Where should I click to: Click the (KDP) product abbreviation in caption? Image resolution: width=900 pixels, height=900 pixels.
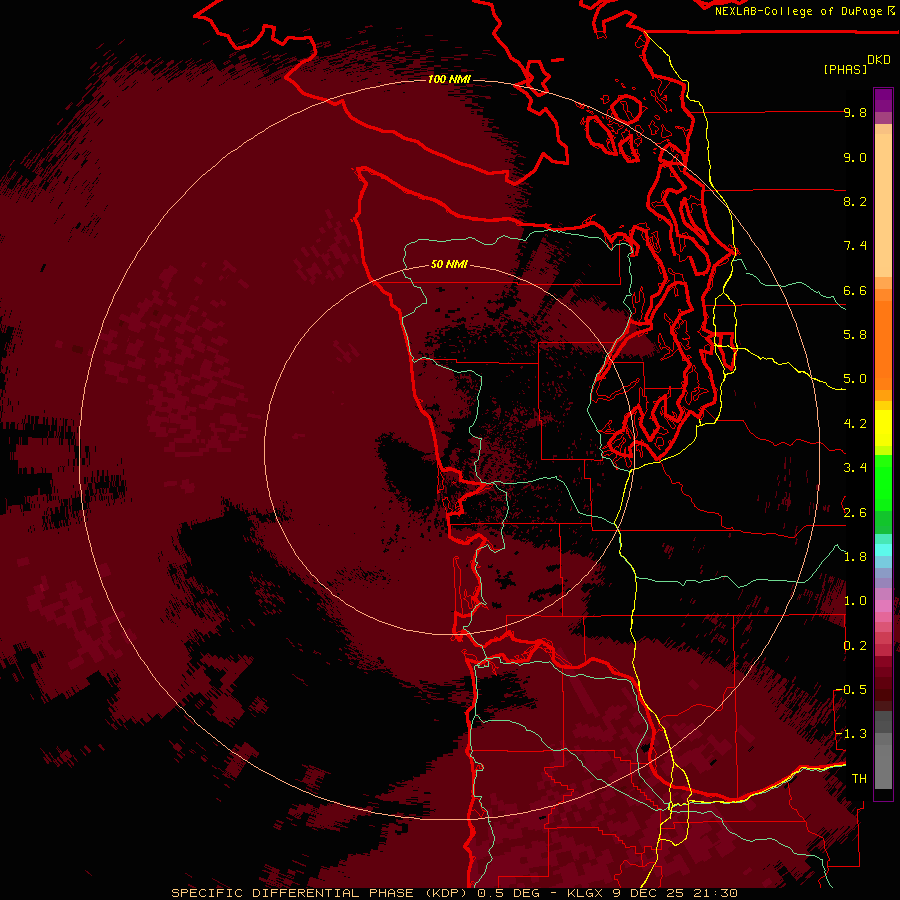[447, 893]
